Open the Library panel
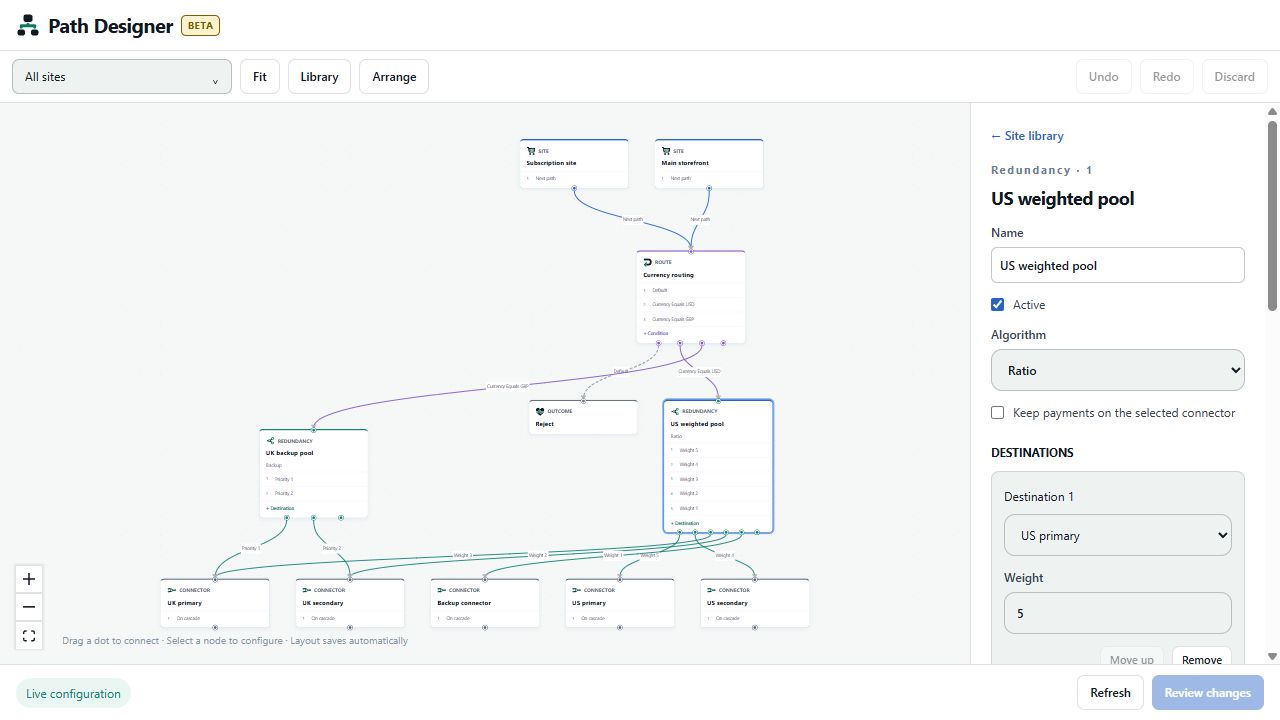The height and width of the screenshot is (720, 1280). pyautogui.click(x=319, y=77)
